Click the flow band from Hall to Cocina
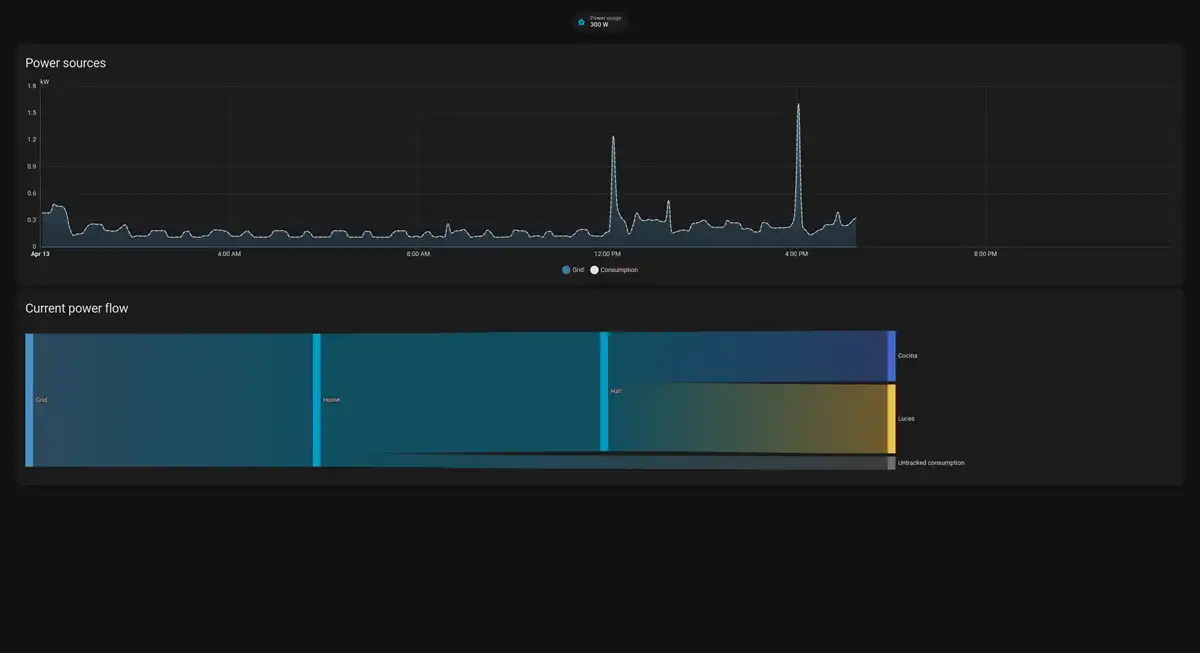Viewport: 1200px width, 653px height. click(x=750, y=357)
